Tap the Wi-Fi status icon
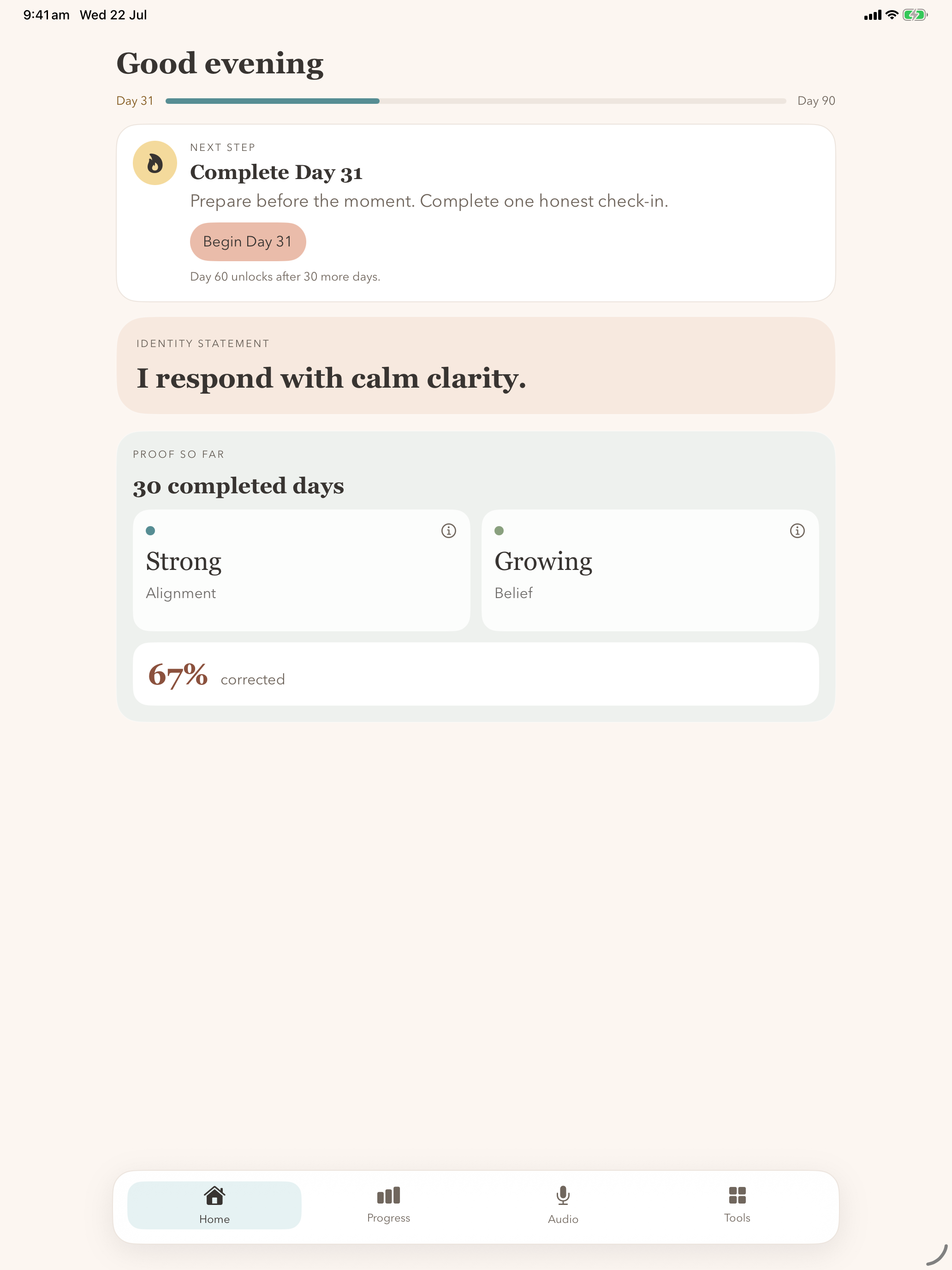This screenshot has height=1270, width=952. (x=891, y=15)
